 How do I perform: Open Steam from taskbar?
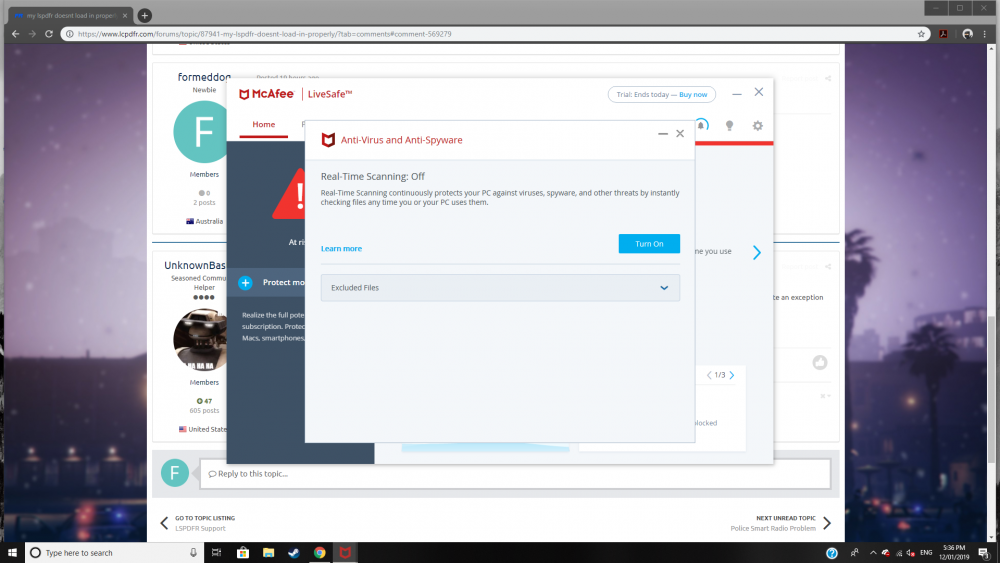[294, 553]
